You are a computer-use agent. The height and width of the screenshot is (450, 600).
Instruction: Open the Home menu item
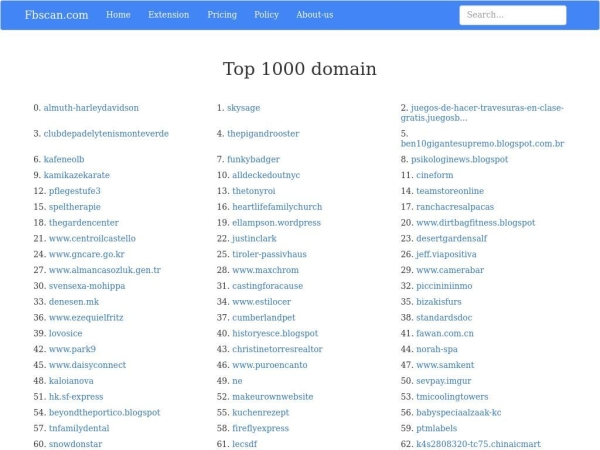[x=118, y=15]
